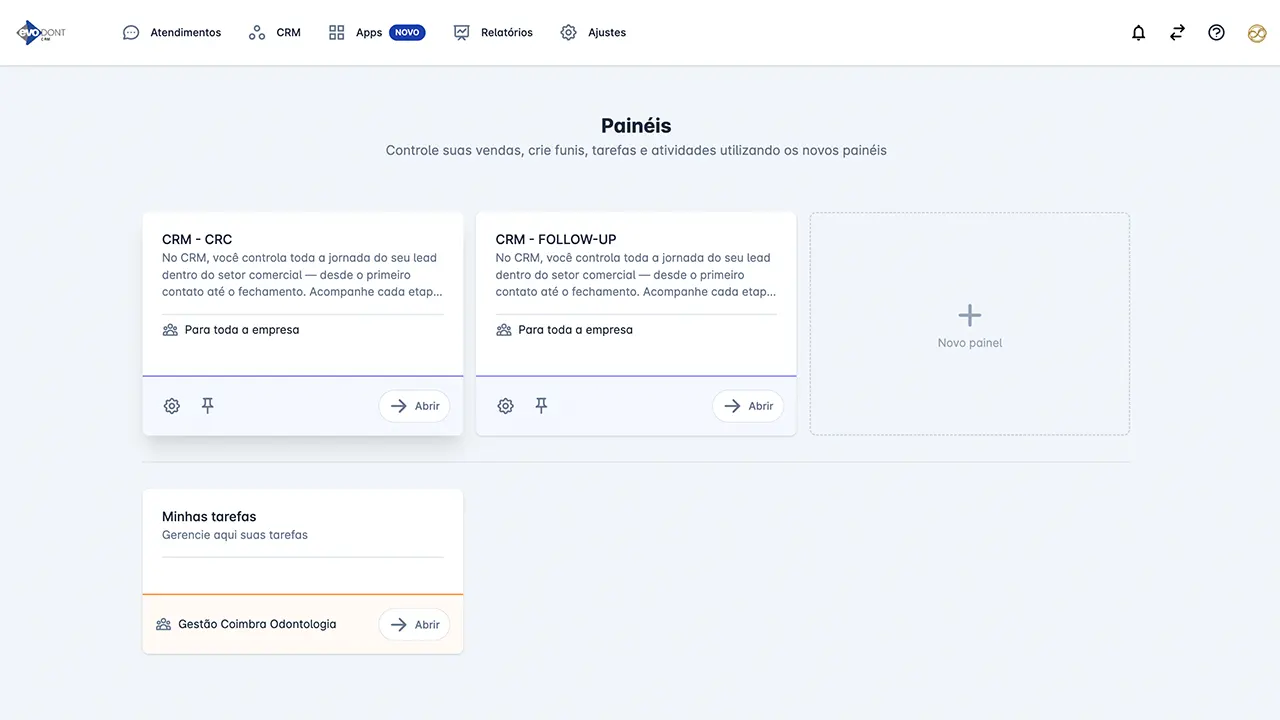The height and width of the screenshot is (720, 1280).
Task: Click Abrir on Minhas tarefas card
Action: 415,625
